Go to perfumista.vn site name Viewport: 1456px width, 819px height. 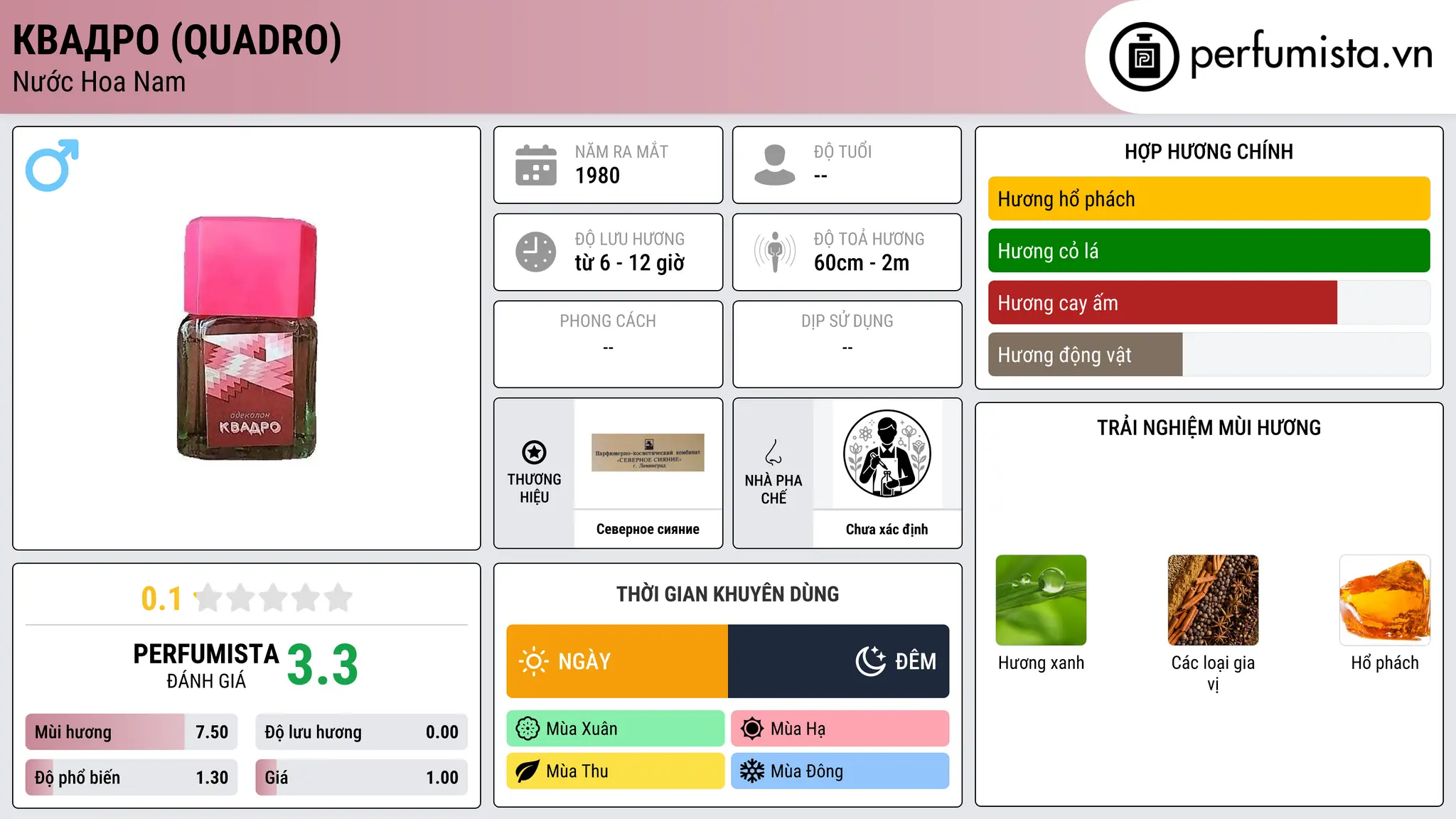pos(1311,54)
